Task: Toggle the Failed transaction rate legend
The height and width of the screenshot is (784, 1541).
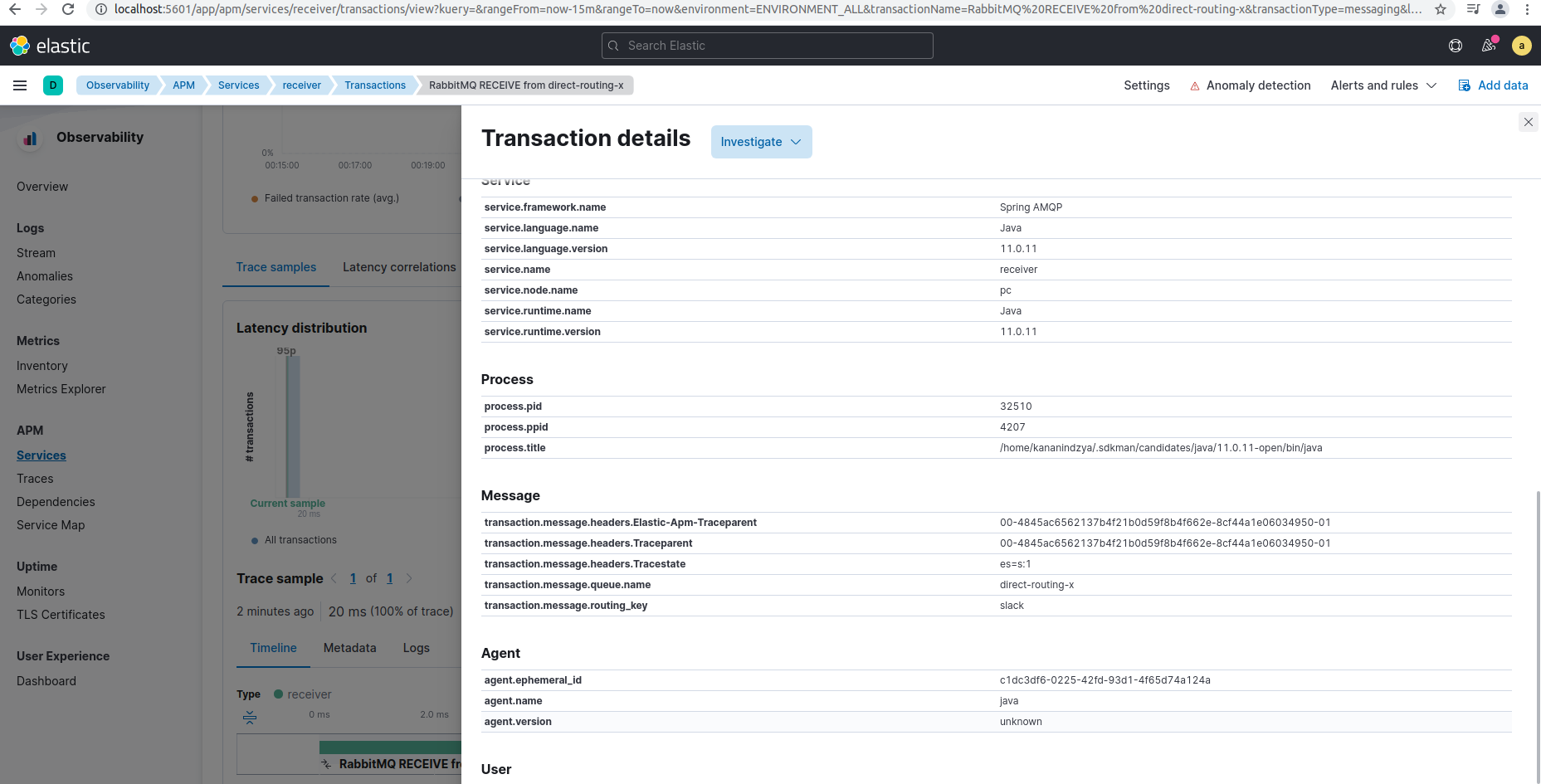Action: tap(325, 198)
